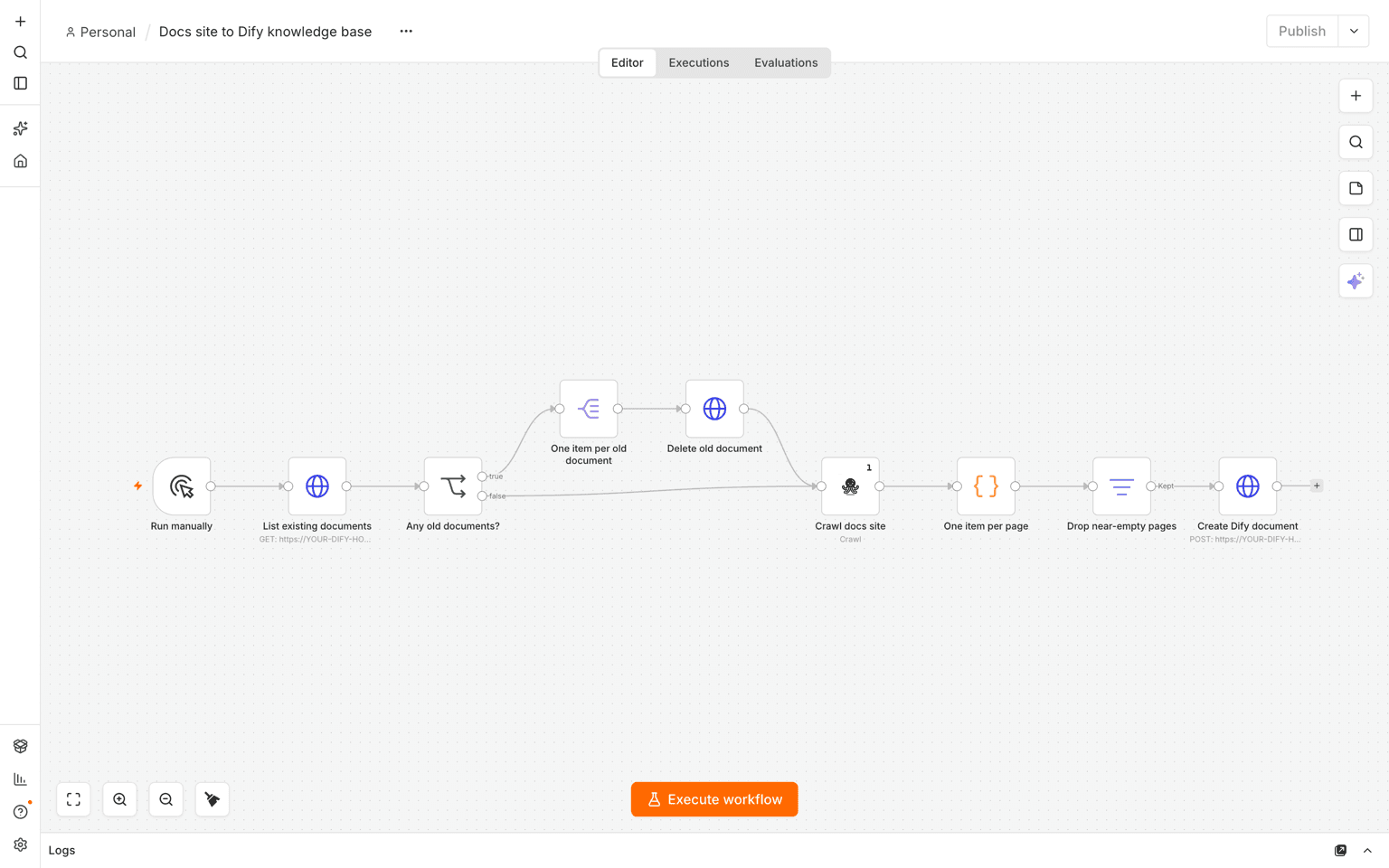The height and width of the screenshot is (868, 1389).
Task: Select the Any old documents? node
Action: [453, 486]
